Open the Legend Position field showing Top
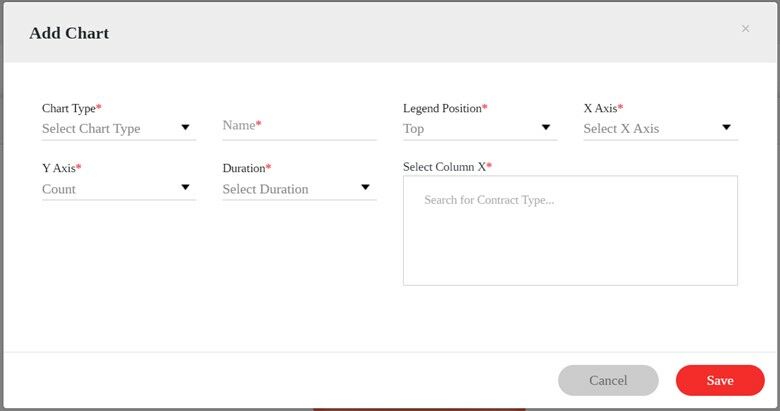The width and height of the screenshot is (780, 411). click(465, 128)
